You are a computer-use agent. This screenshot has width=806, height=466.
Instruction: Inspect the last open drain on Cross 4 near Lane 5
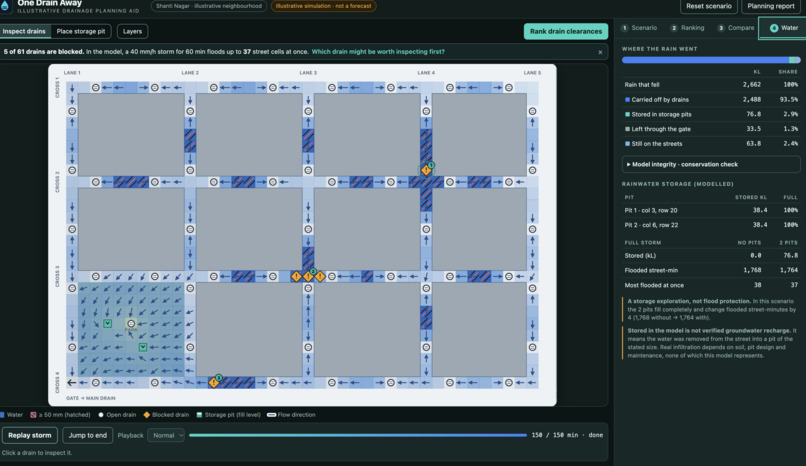509,382
